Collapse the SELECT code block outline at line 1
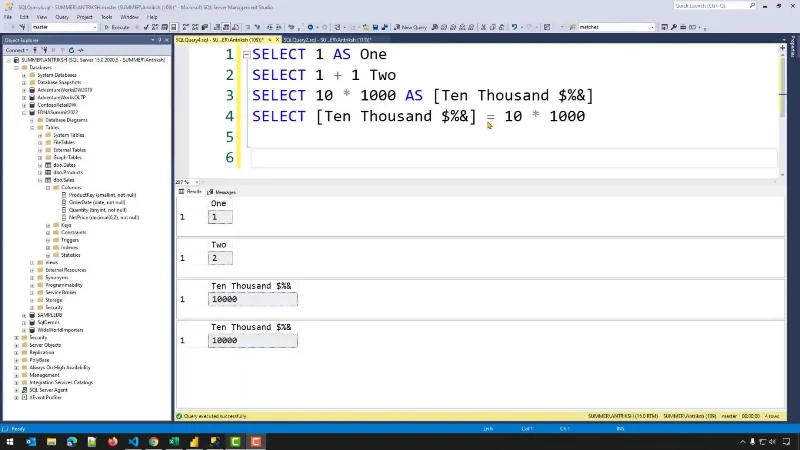The image size is (800, 450). click(x=246, y=55)
